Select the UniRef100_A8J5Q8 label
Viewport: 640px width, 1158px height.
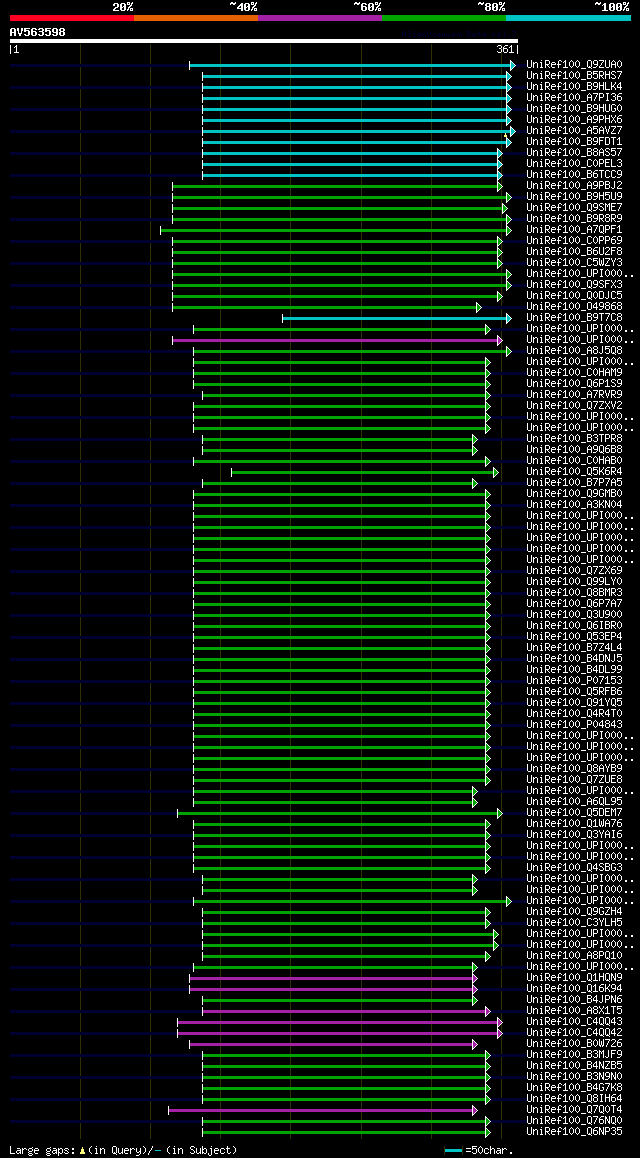coord(574,351)
